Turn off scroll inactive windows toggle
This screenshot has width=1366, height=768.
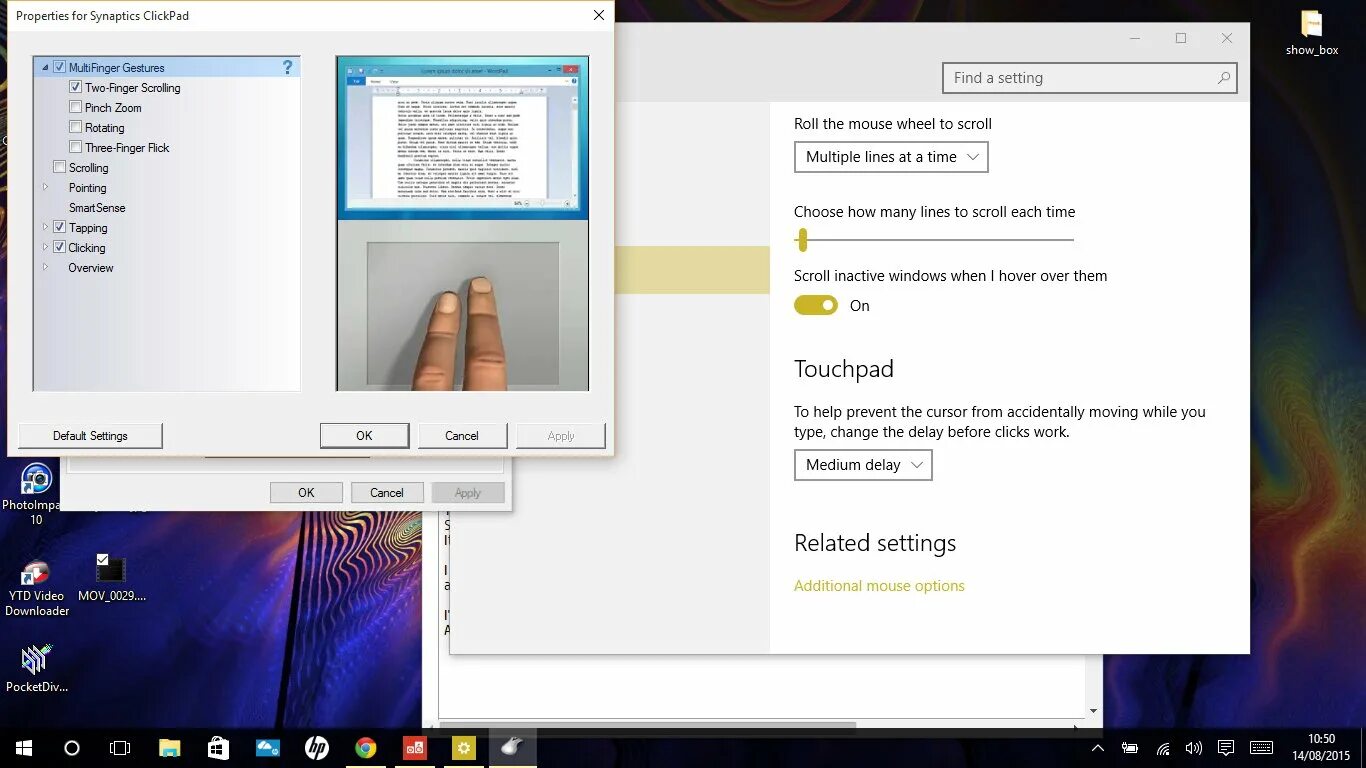[816, 305]
